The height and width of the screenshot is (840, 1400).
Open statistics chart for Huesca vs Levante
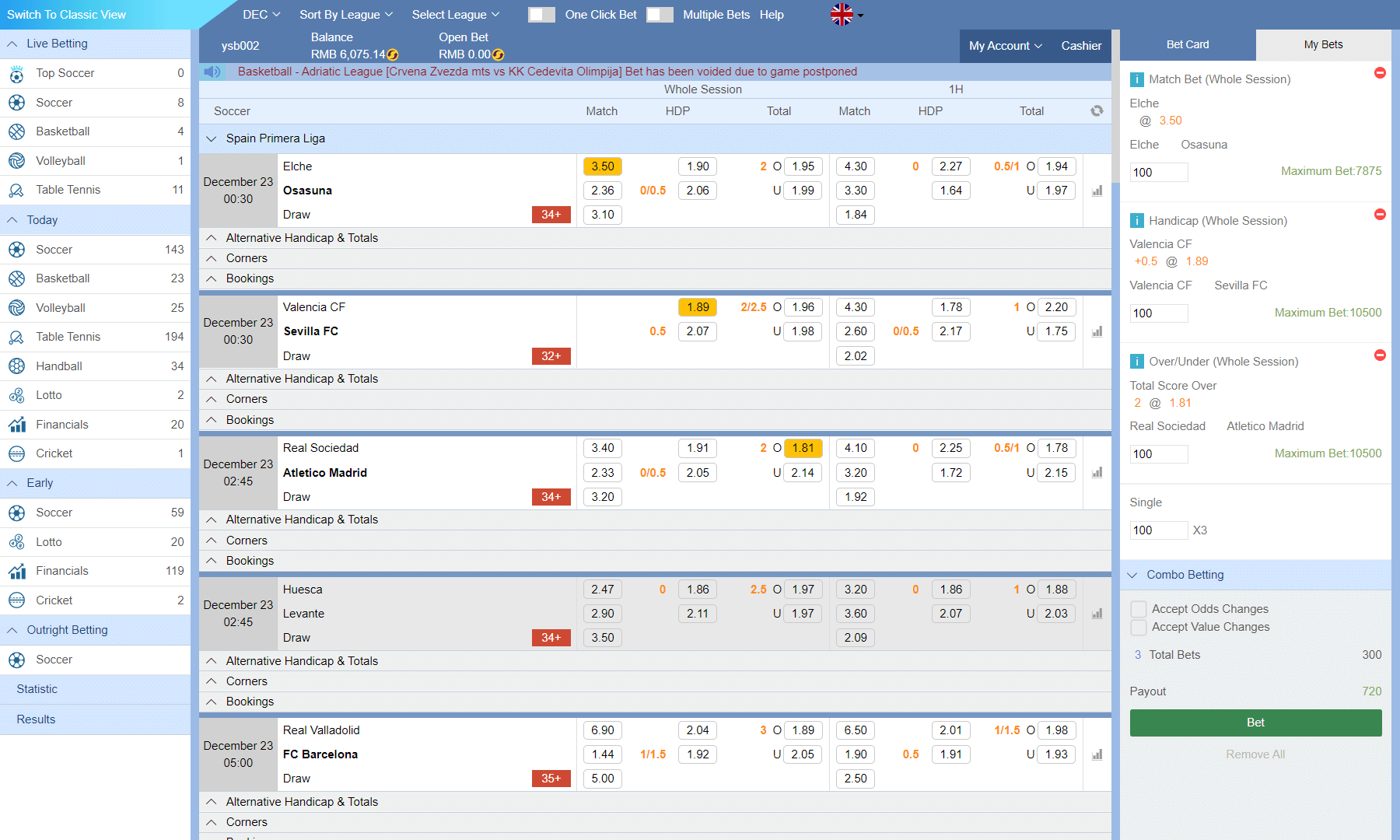coord(1097,614)
